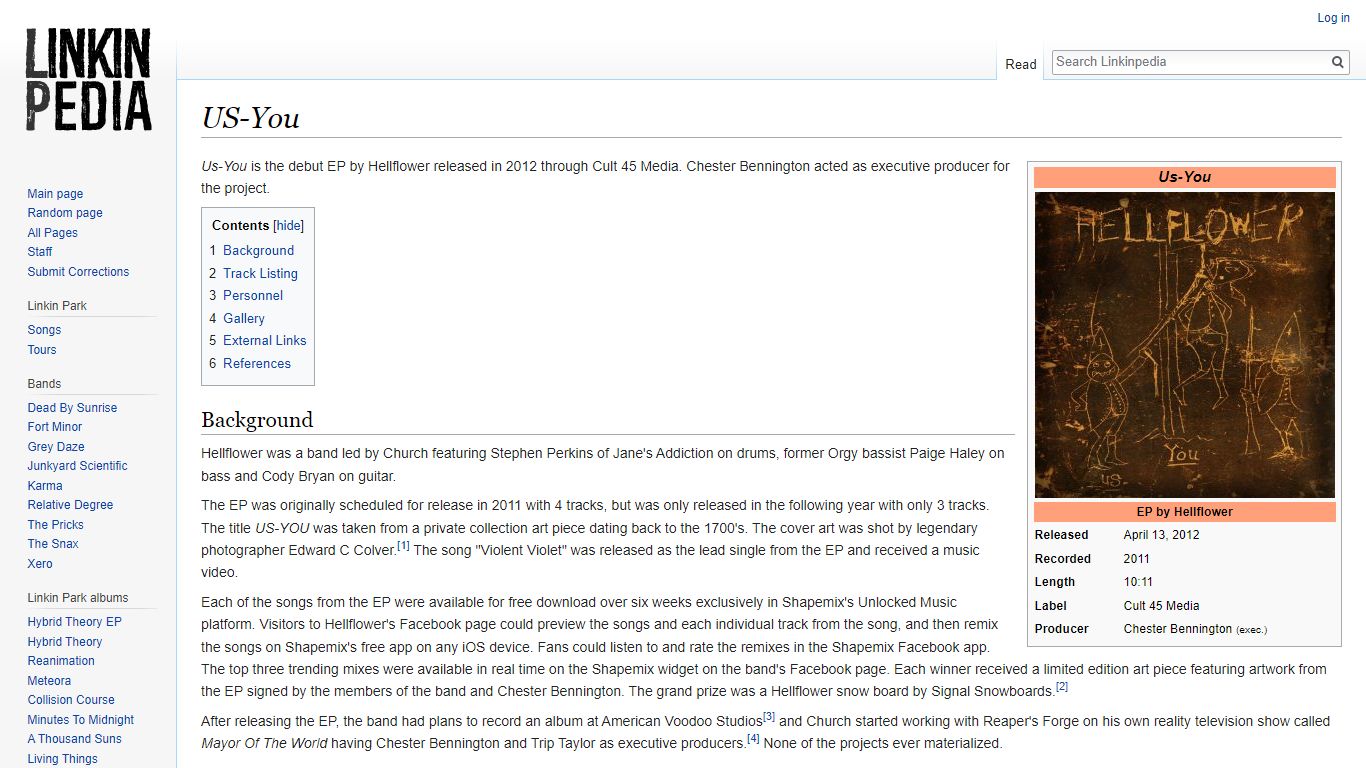Jump to References in Contents

coord(257,364)
